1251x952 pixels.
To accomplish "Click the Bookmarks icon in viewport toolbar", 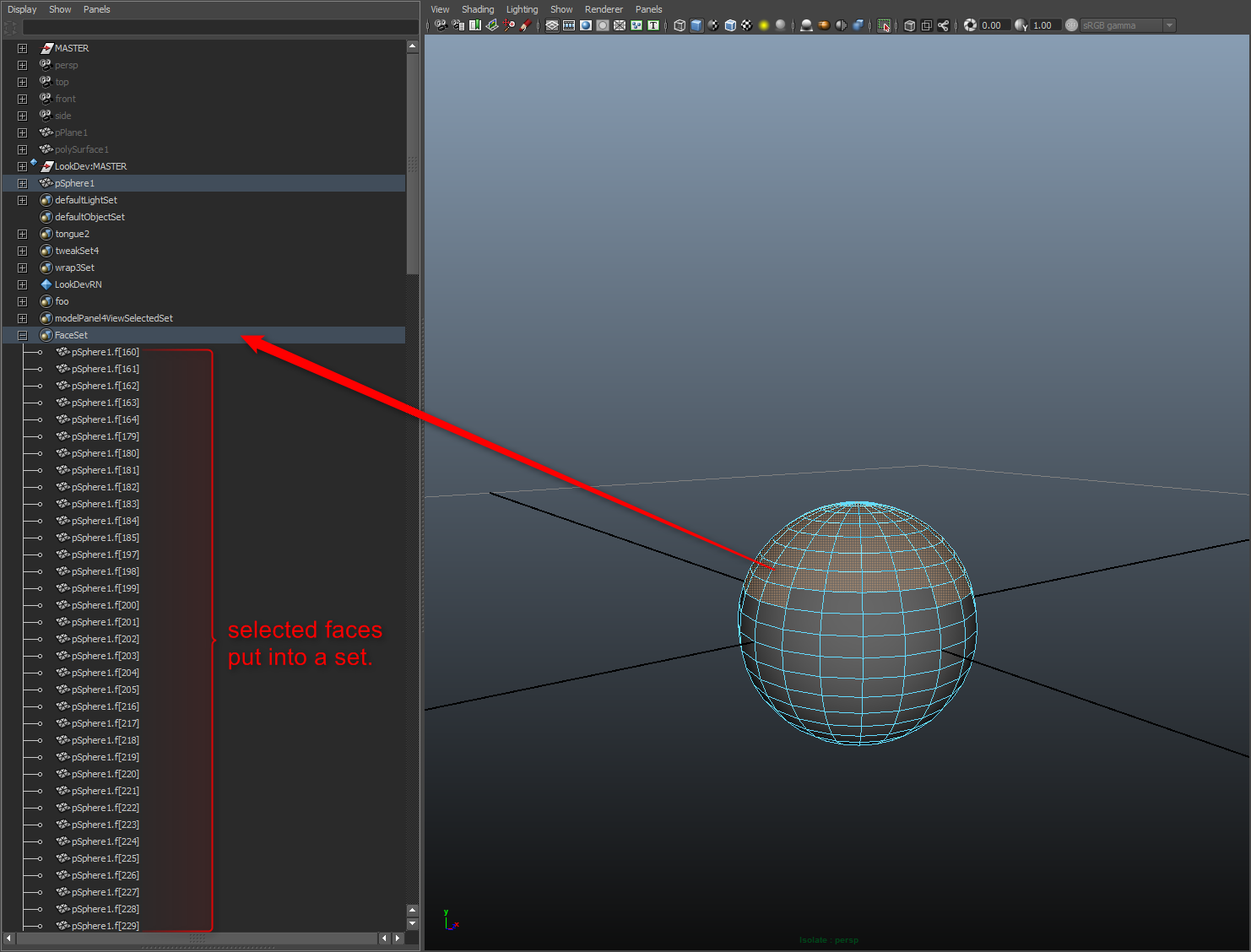I will click(x=475, y=25).
